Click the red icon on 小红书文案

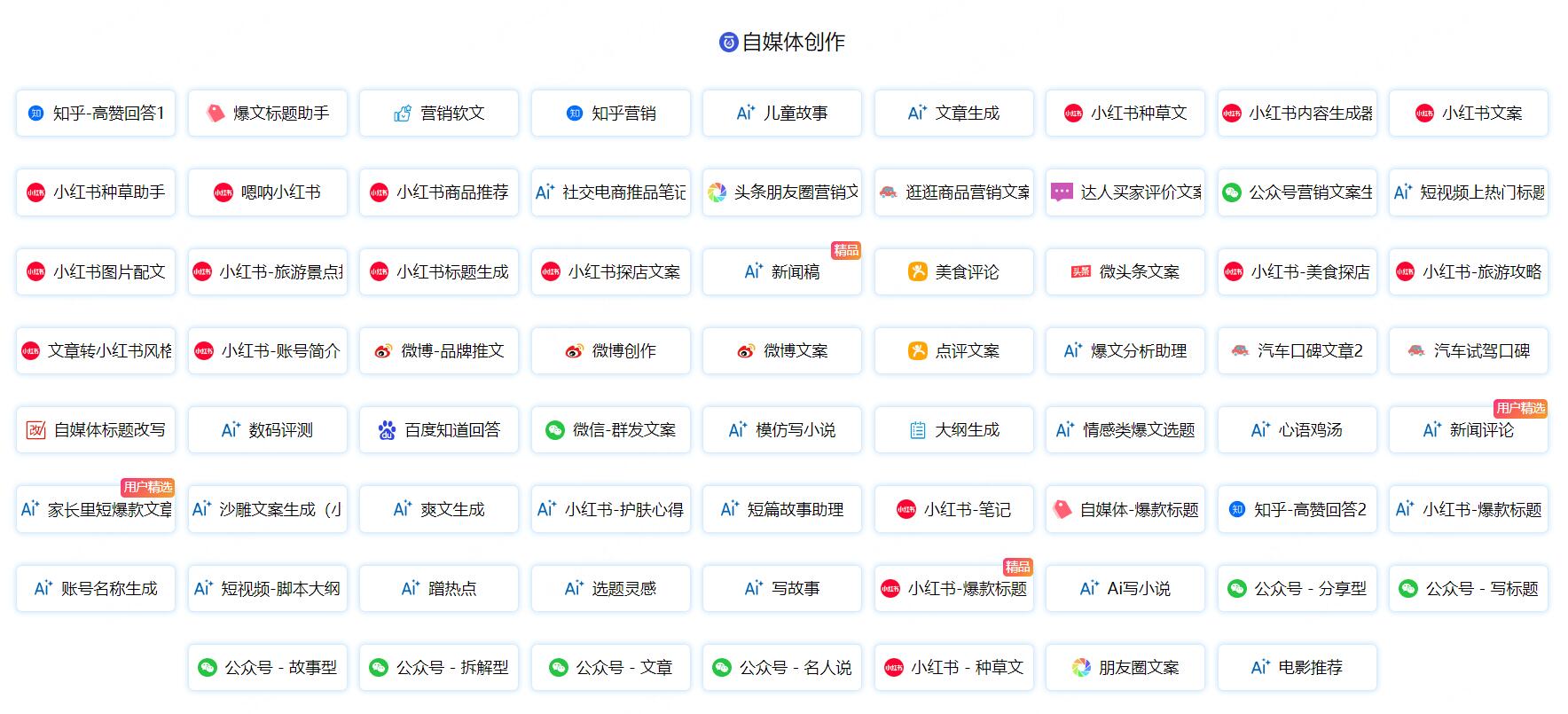point(1424,114)
